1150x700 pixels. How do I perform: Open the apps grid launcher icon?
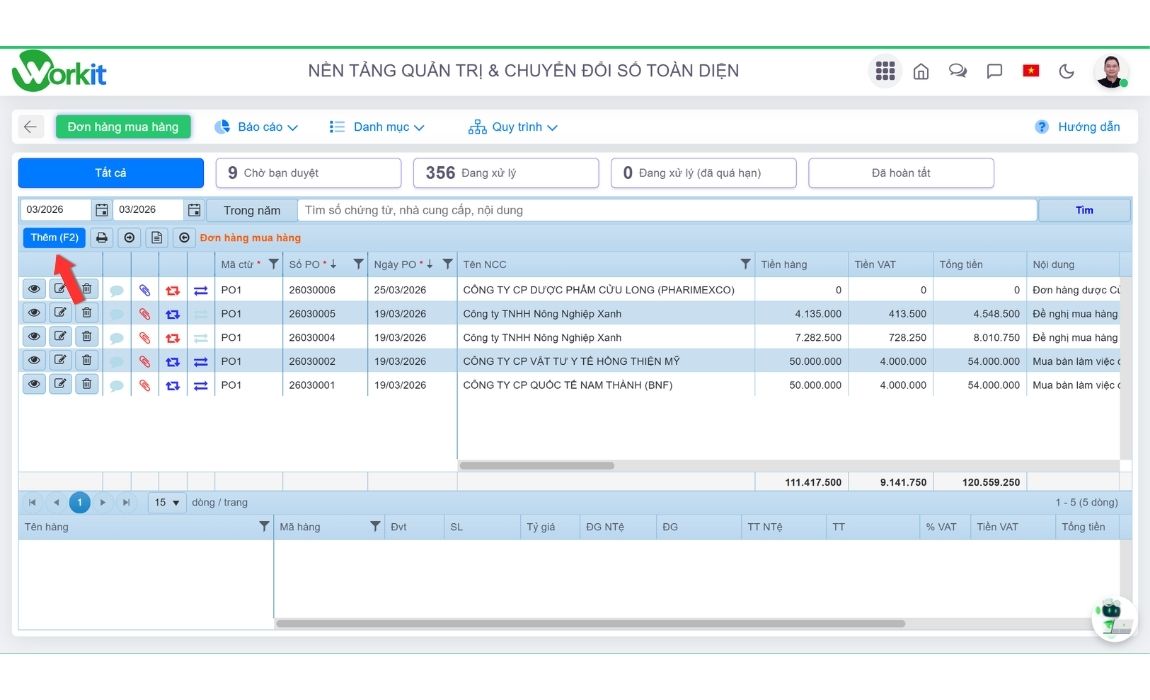(884, 71)
